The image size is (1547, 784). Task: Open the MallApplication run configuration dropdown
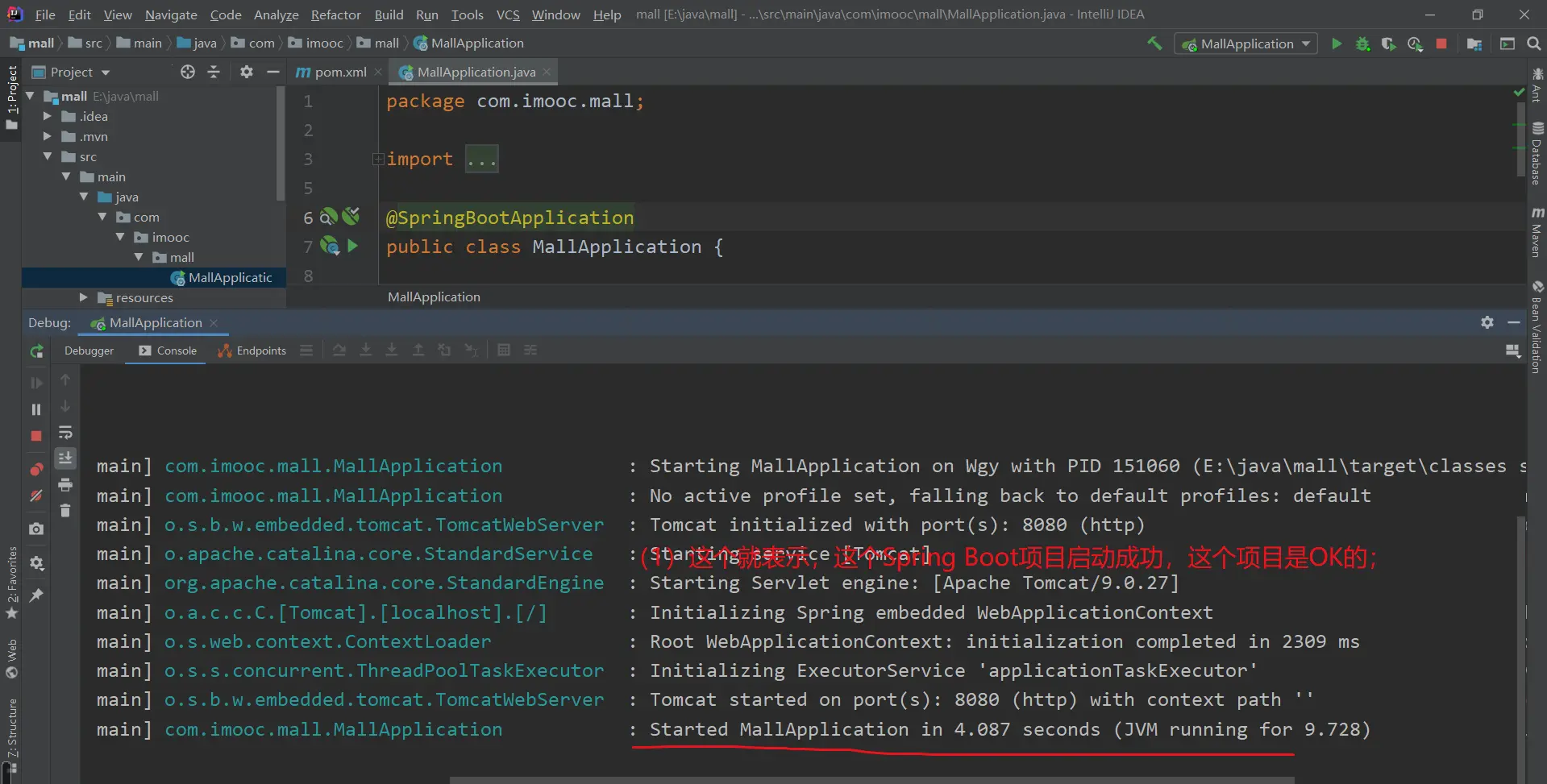click(x=1246, y=44)
